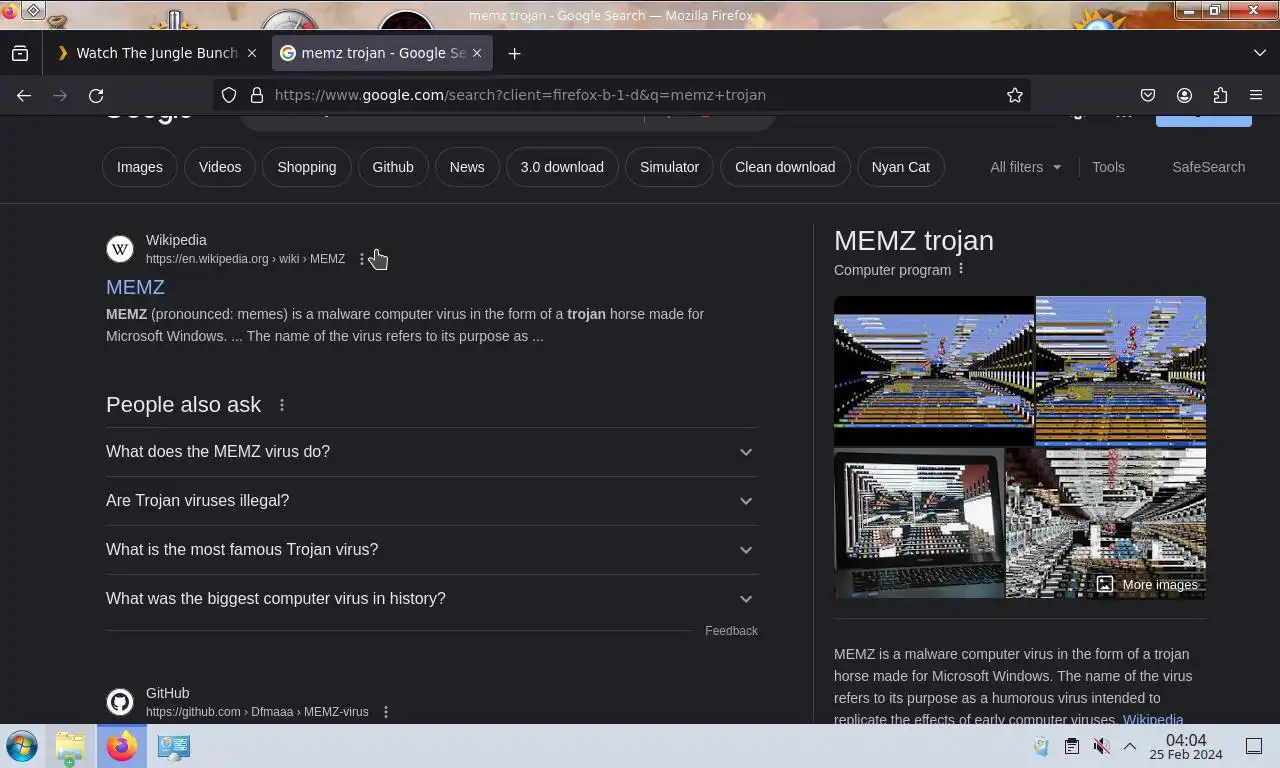
Task: Go back to the previous page
Action: pyautogui.click(x=24, y=95)
